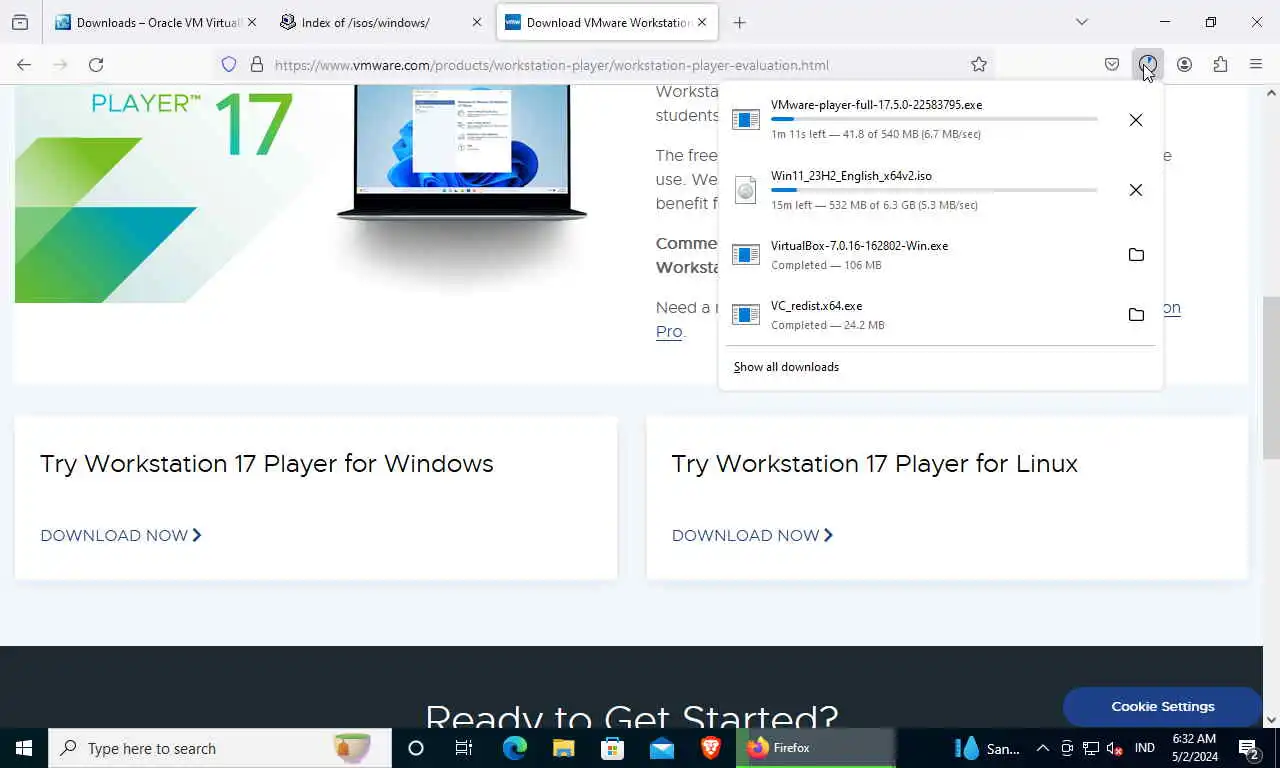This screenshot has width=1280, height=768.
Task: Open Task View on taskbar
Action: click(x=464, y=748)
